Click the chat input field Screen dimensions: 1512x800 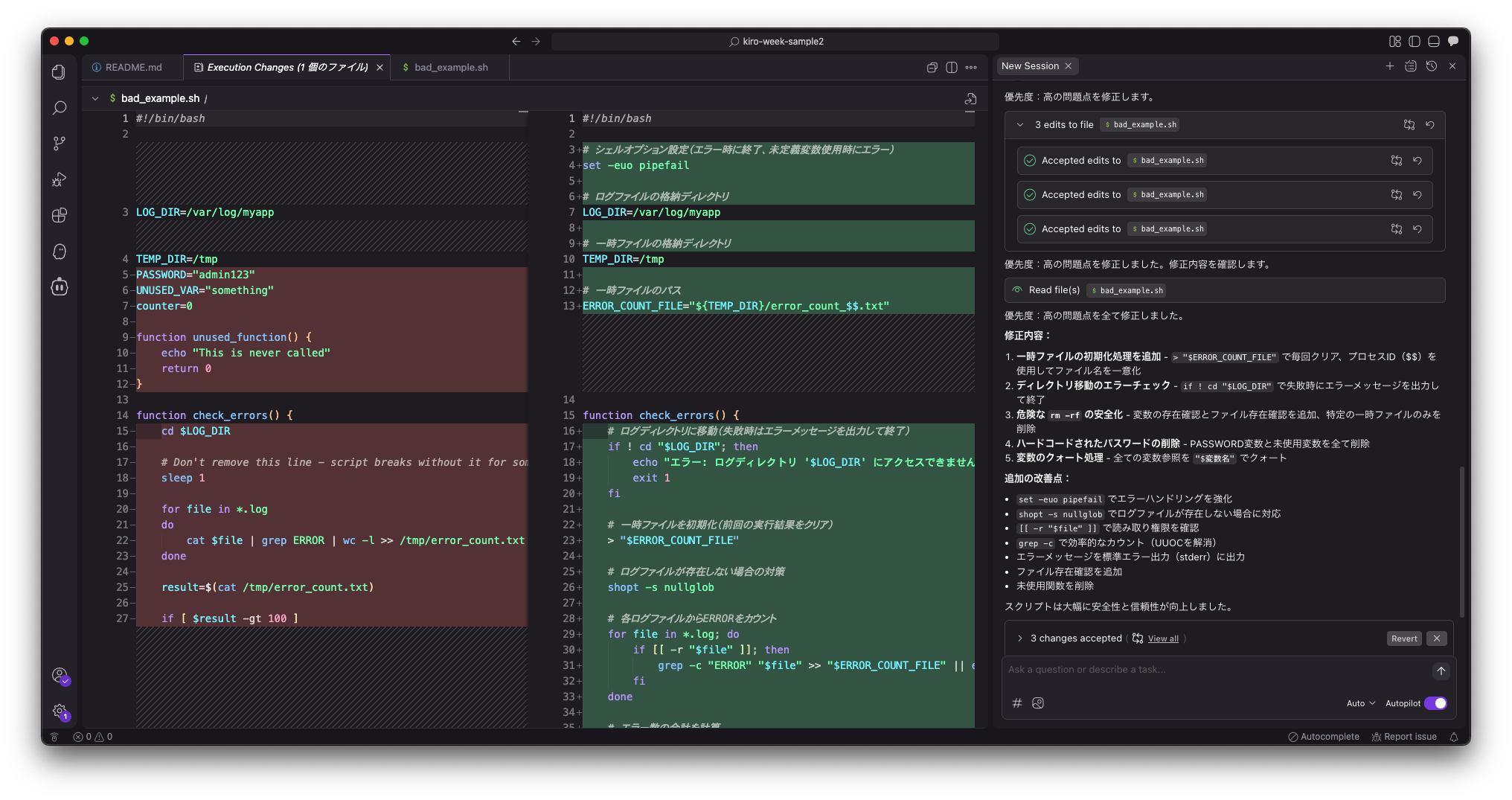pyautogui.click(x=1213, y=670)
